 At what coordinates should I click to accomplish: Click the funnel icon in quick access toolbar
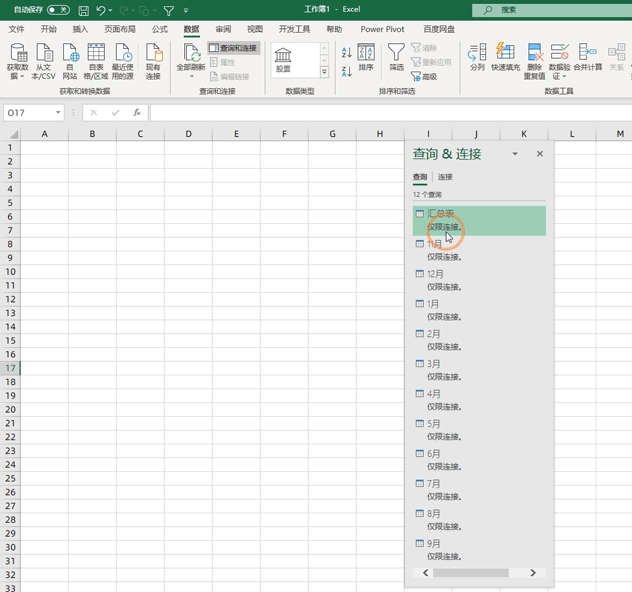pos(169,10)
